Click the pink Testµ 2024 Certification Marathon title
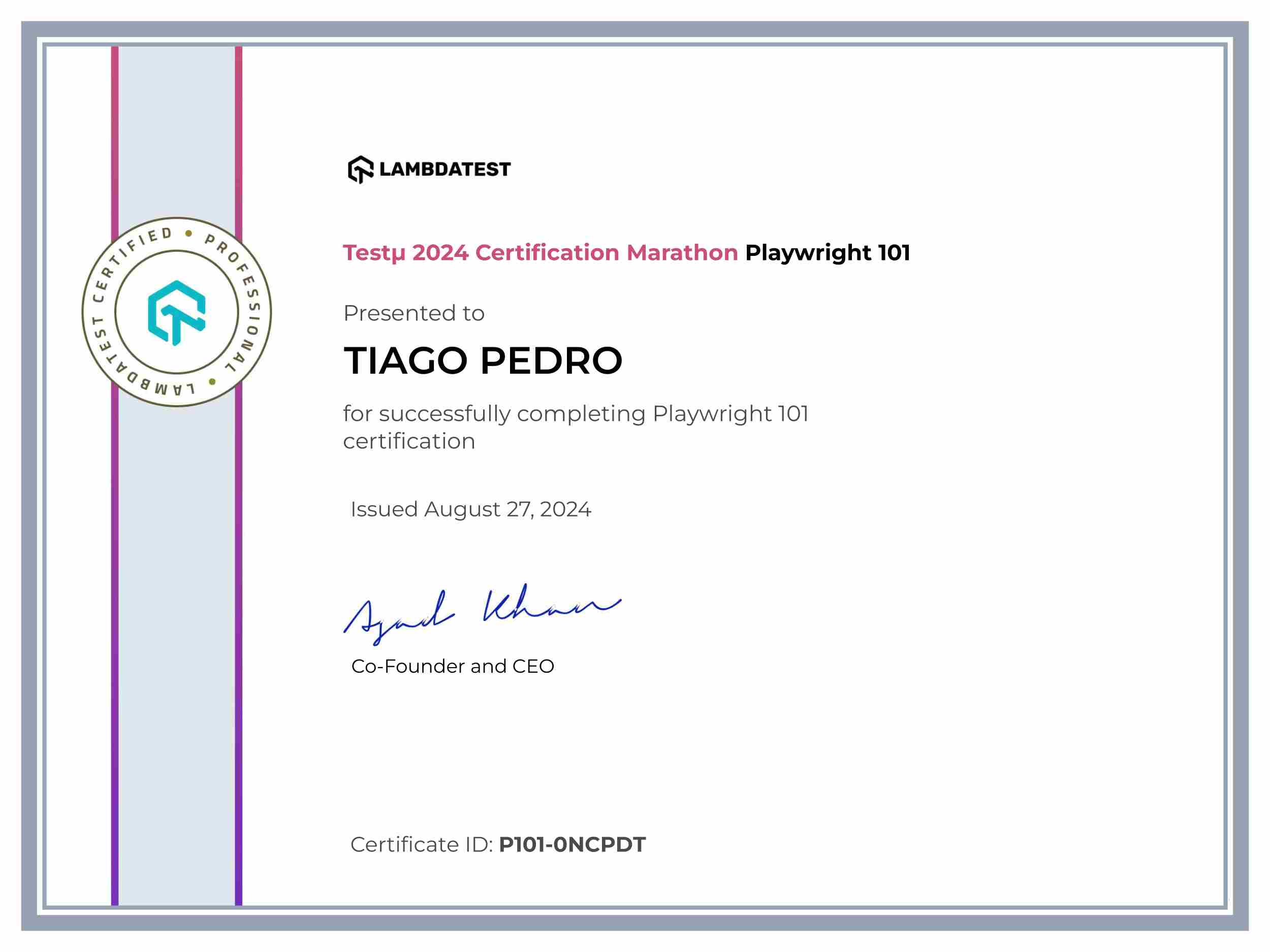This screenshot has width=1270, height=952. (x=539, y=252)
